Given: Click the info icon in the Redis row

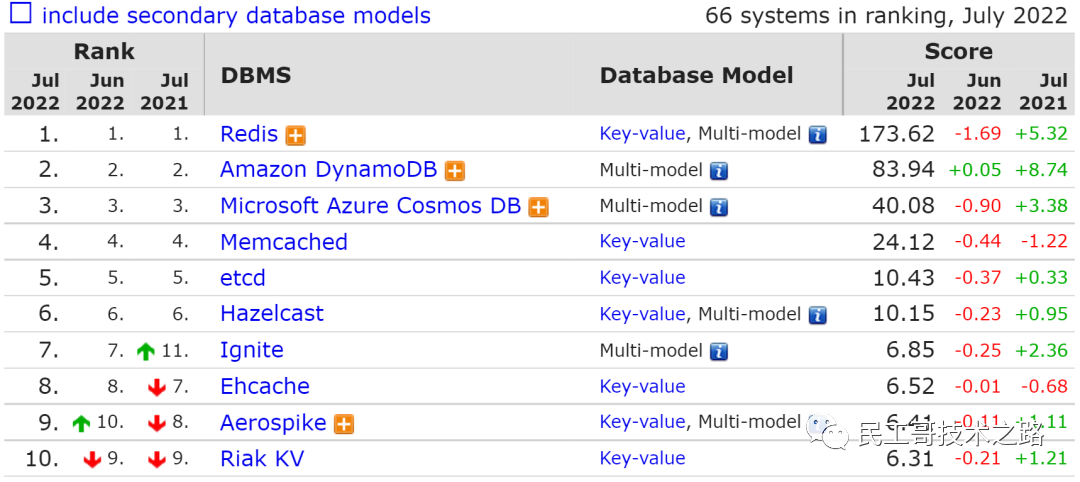Looking at the screenshot, I should pos(818,135).
